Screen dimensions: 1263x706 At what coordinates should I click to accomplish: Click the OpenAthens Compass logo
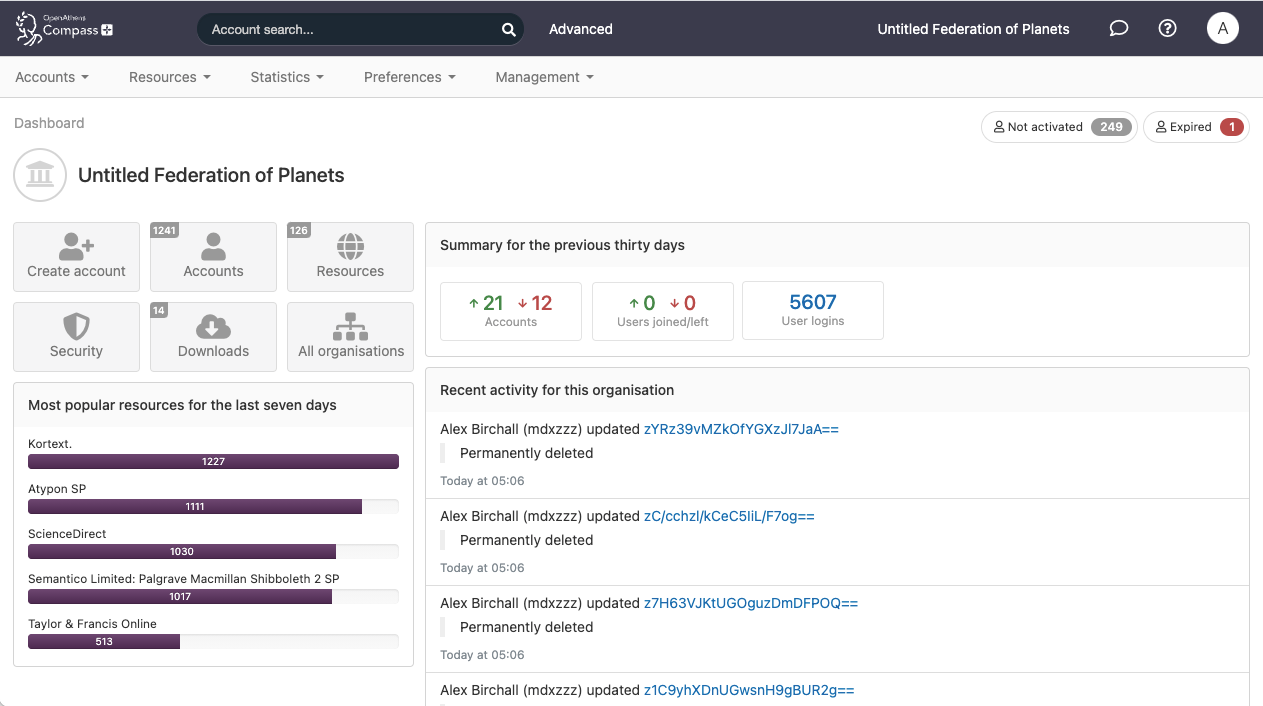coord(62,28)
